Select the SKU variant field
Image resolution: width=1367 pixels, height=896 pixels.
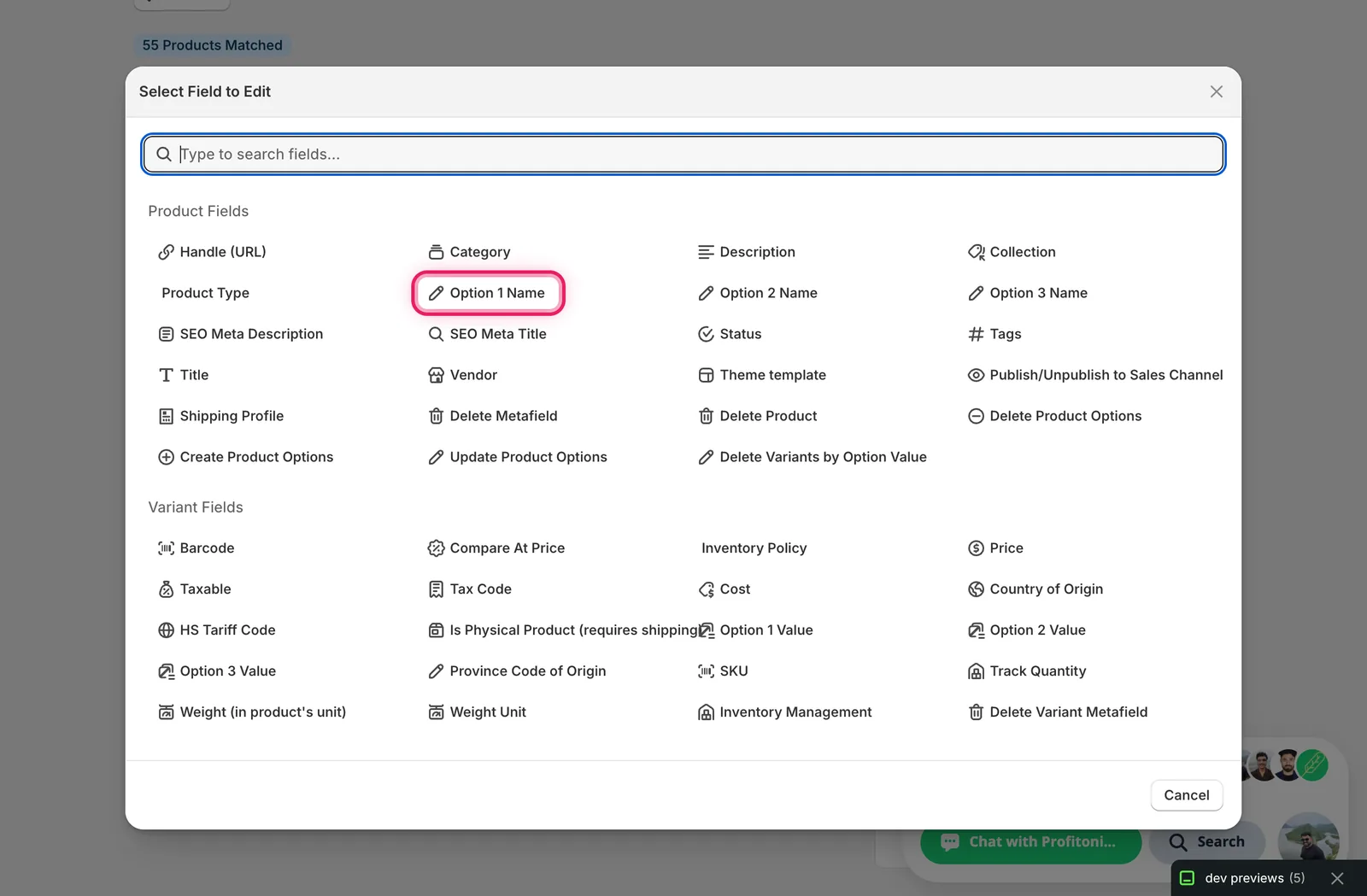(724, 671)
